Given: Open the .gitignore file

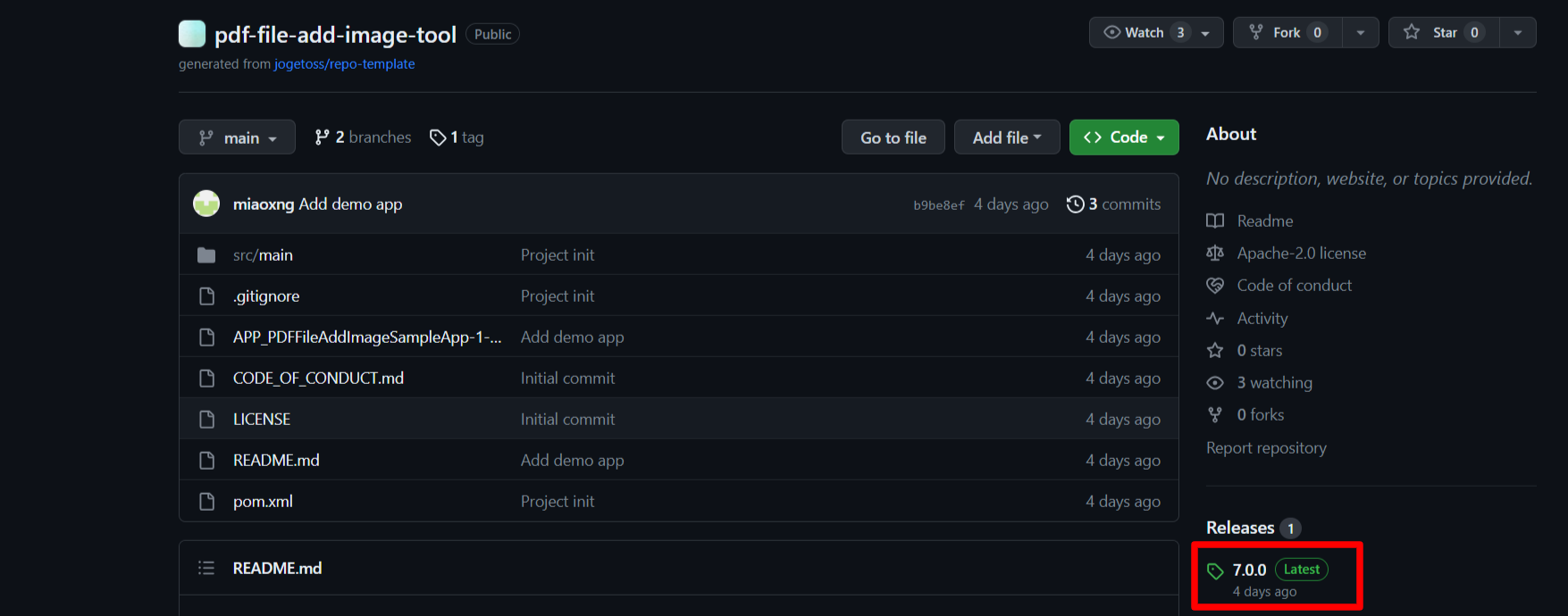Looking at the screenshot, I should pos(266,296).
